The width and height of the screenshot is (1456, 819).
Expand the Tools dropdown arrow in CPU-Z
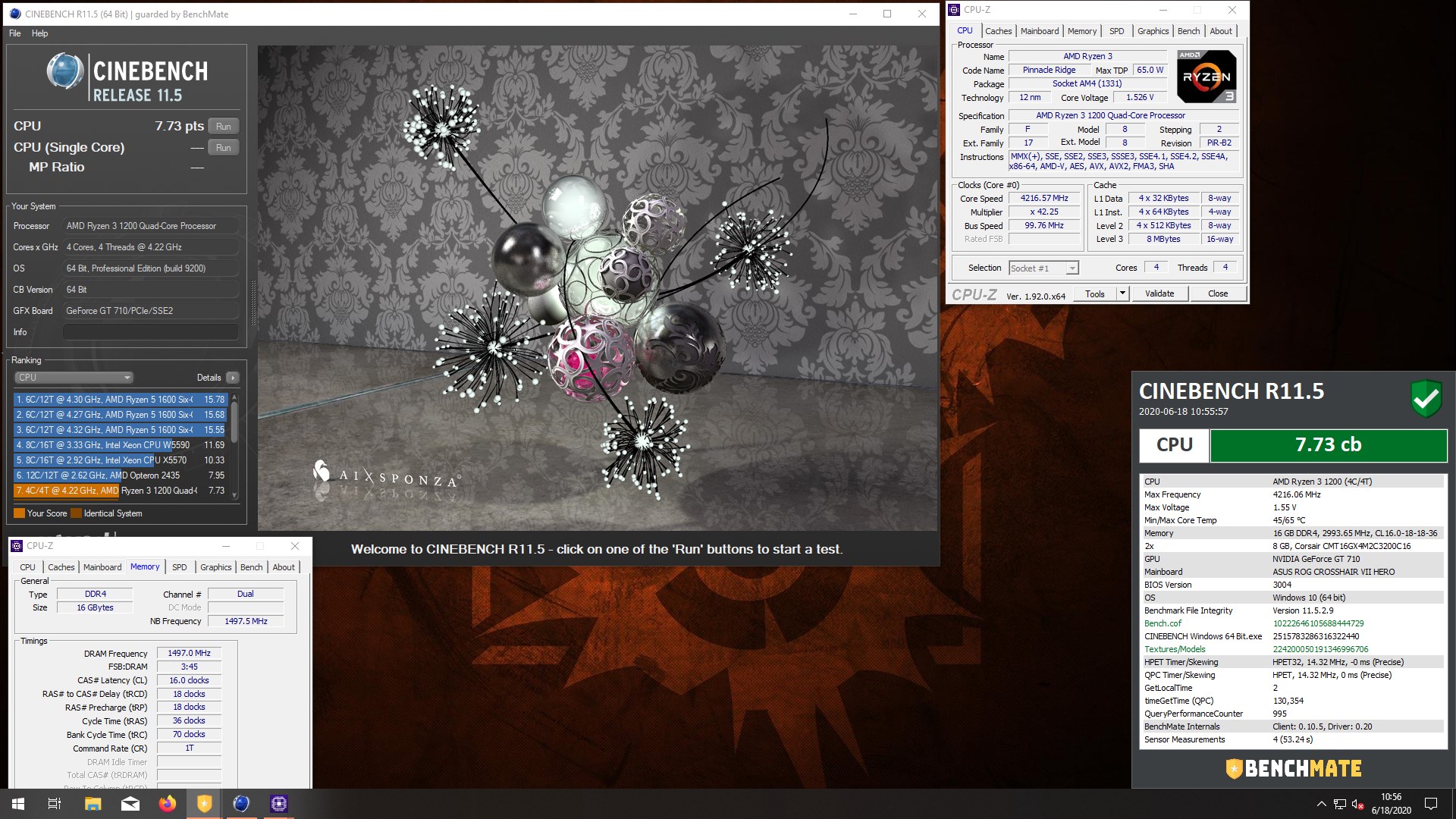1122,293
